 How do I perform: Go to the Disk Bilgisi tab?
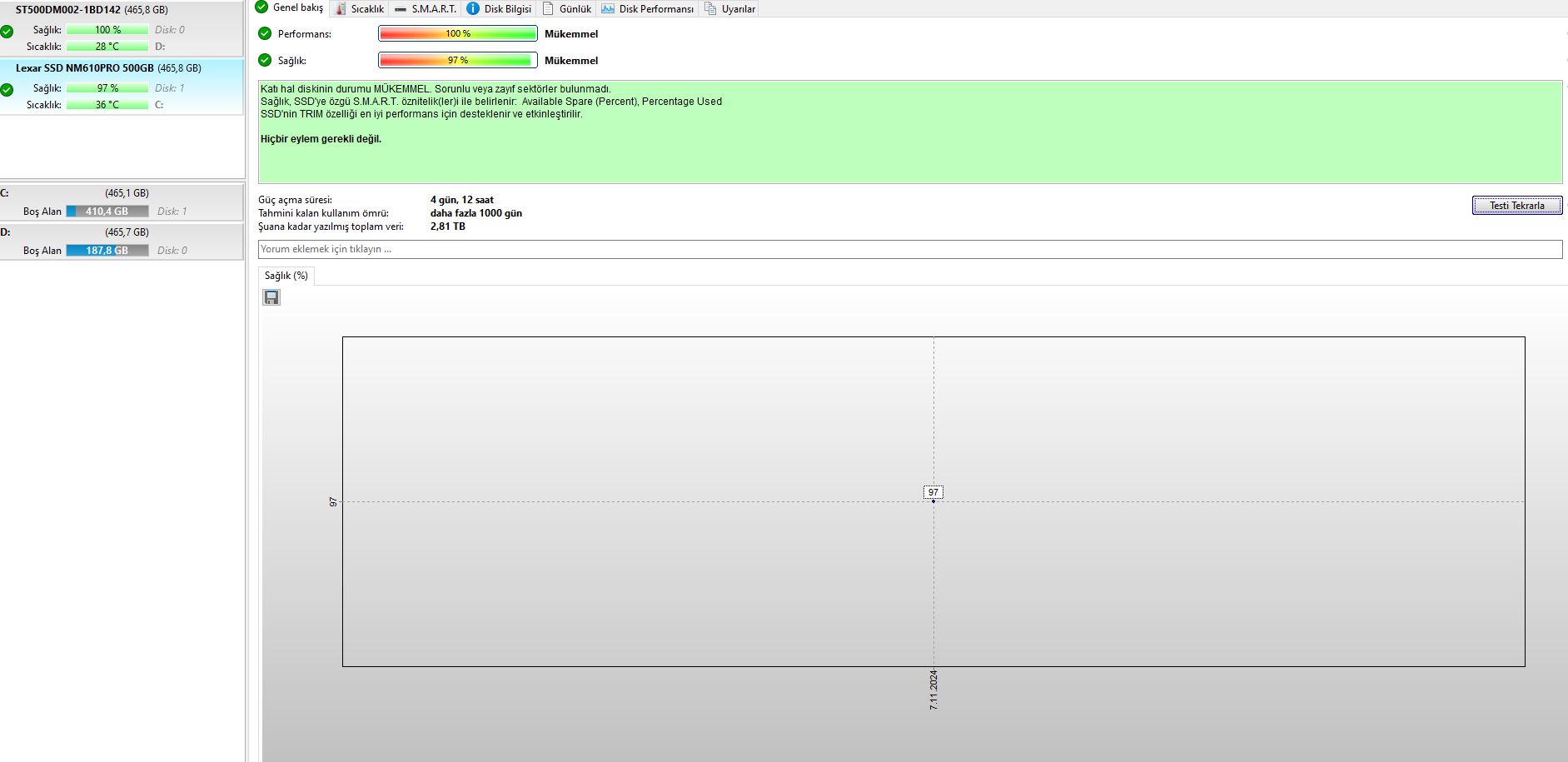[x=499, y=9]
